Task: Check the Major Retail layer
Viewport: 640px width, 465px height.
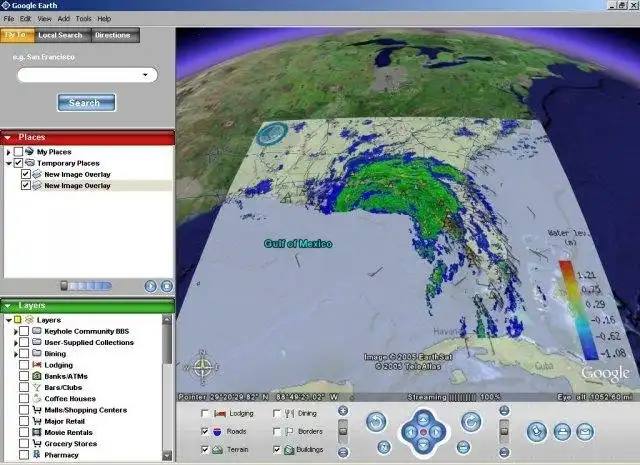Action: point(24,421)
